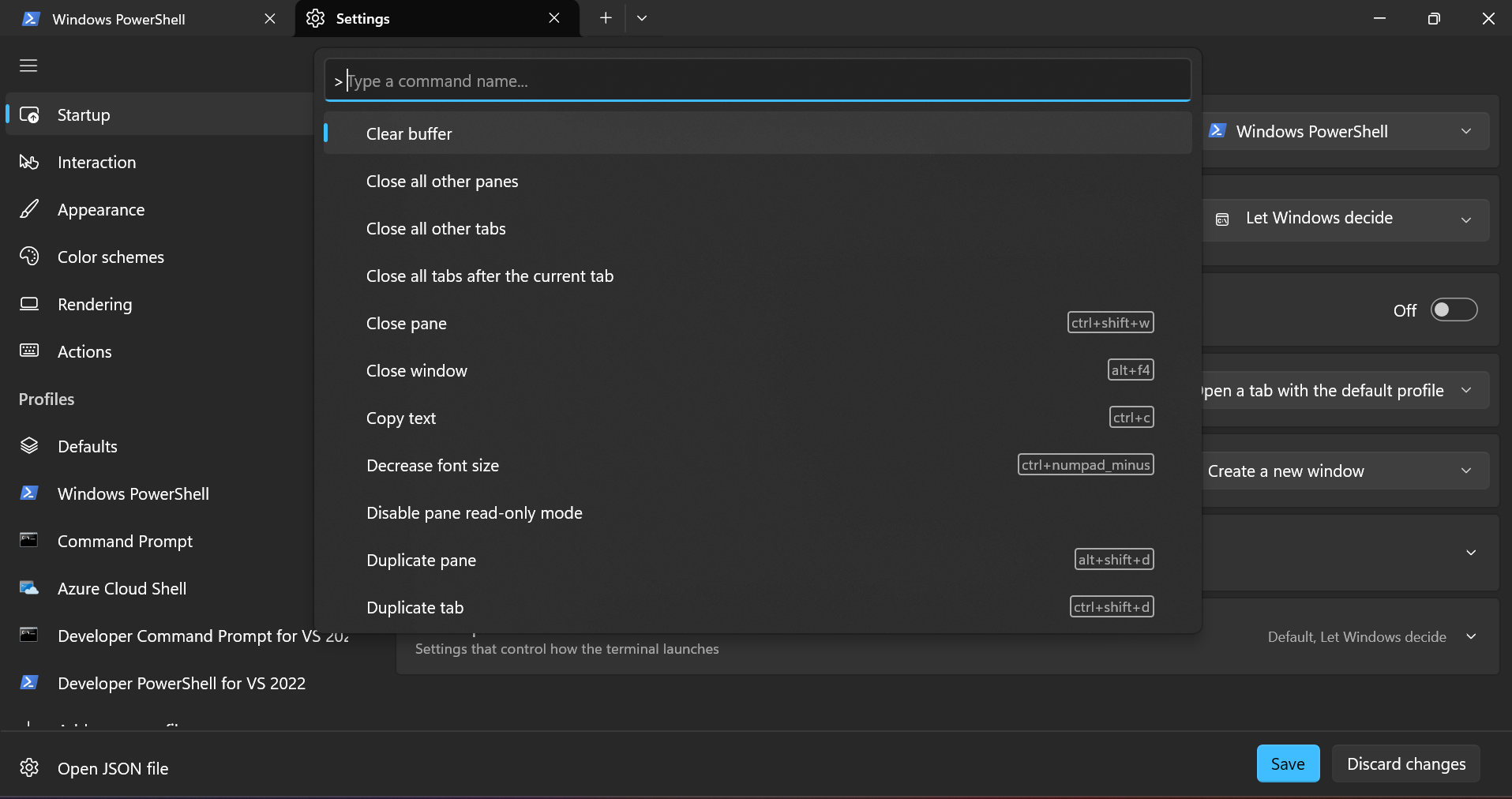
Task: Select the Duplicate tab command
Action: coord(758,607)
